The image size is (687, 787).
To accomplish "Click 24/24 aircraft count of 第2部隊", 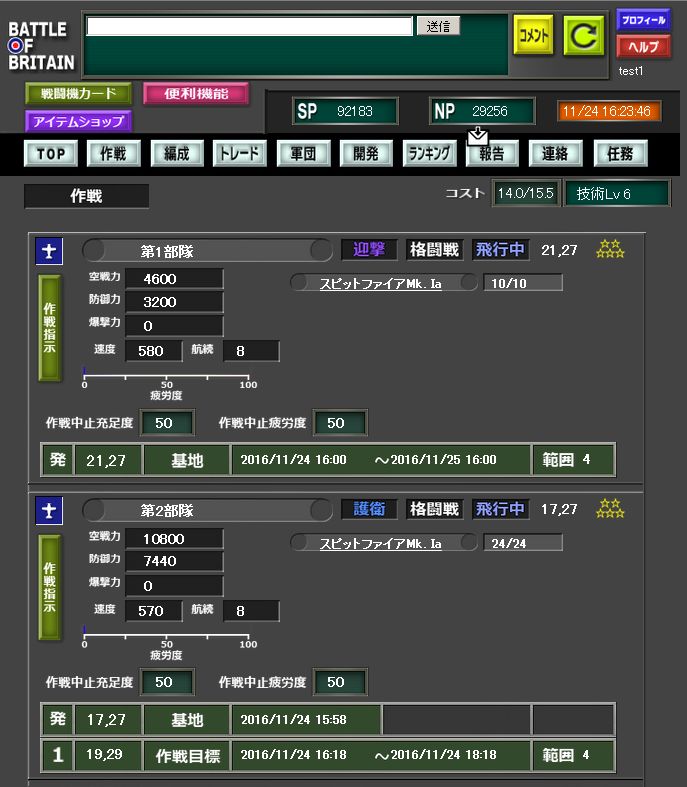I will [x=523, y=543].
